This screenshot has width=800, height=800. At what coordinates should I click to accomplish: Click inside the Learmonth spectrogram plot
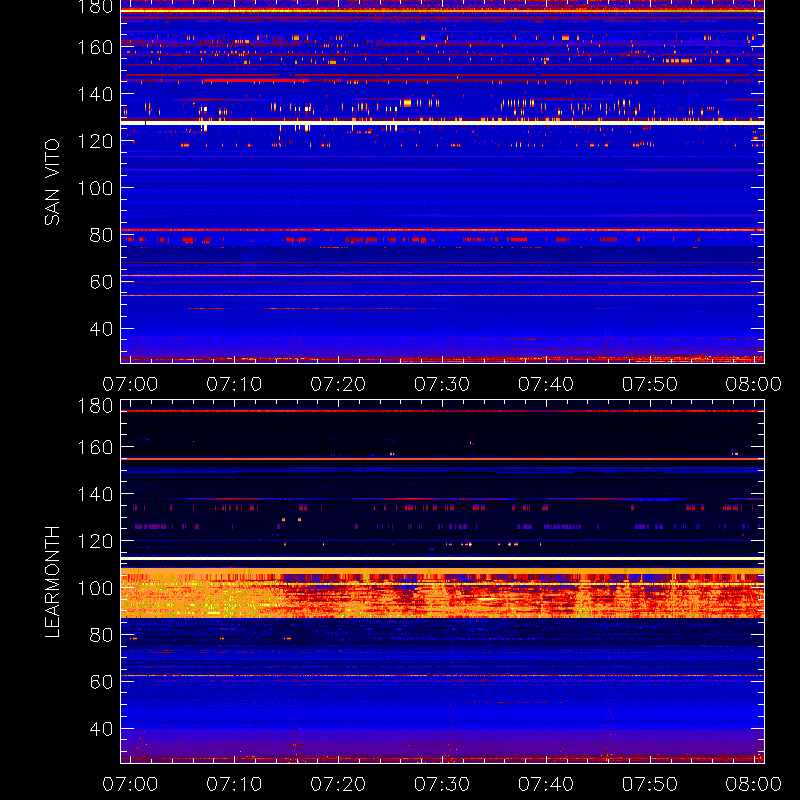click(x=442, y=582)
